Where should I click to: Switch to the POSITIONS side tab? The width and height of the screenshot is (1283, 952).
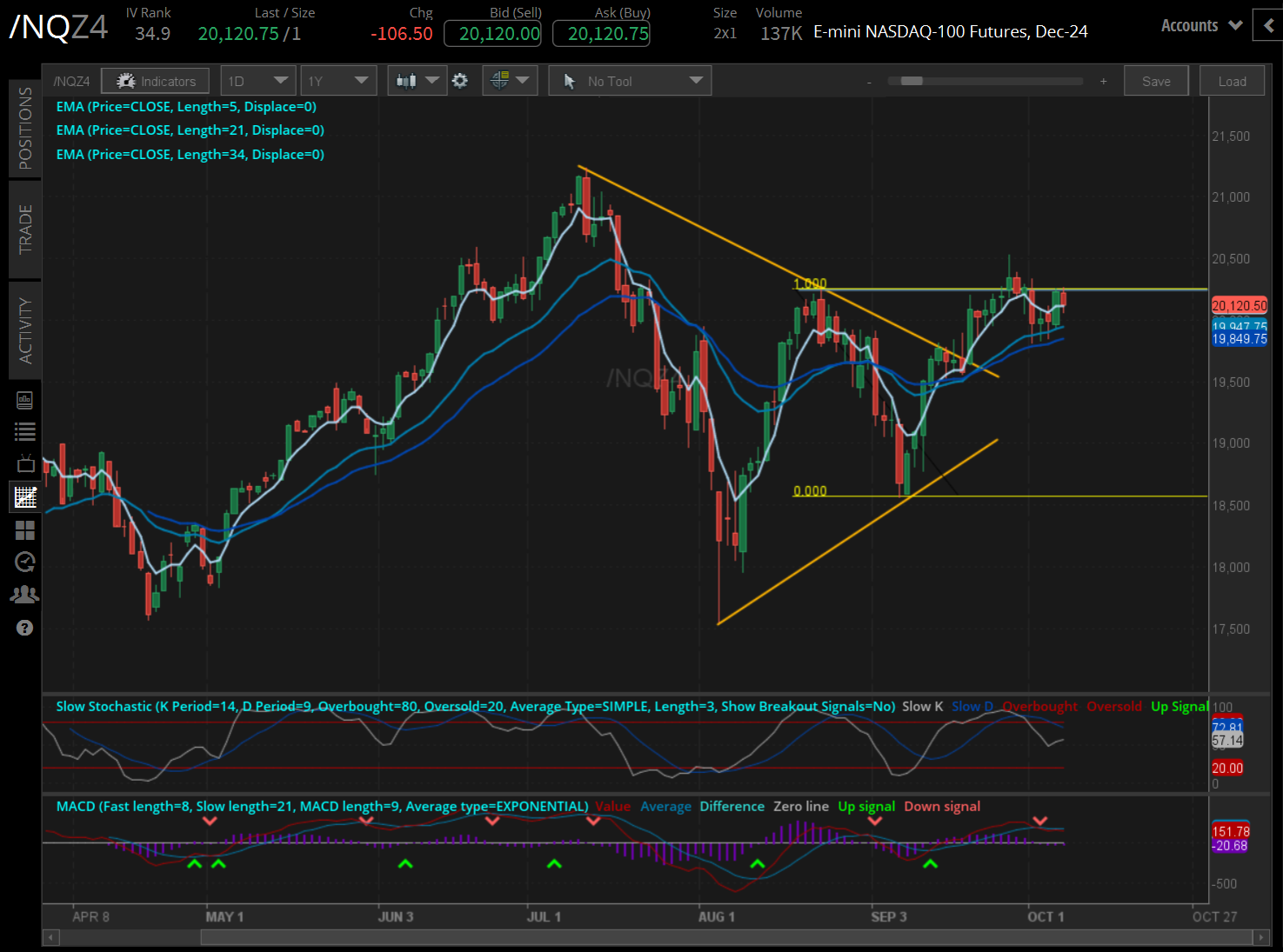click(x=25, y=128)
